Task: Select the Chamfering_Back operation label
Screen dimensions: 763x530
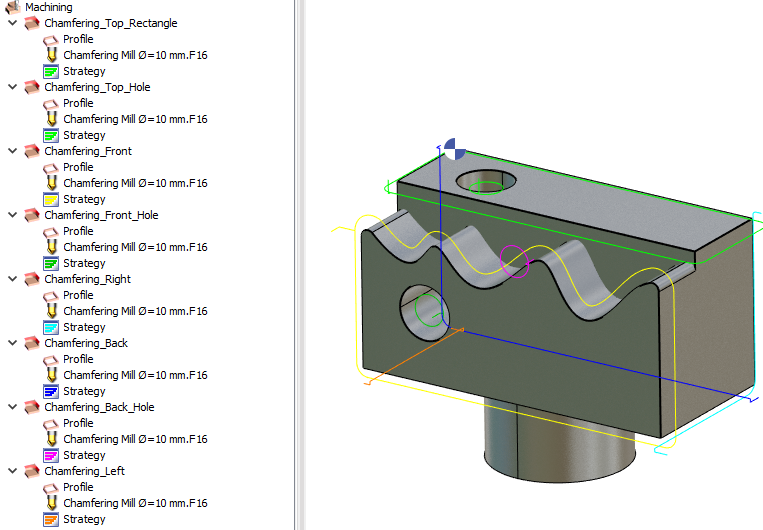Action: tap(86, 343)
